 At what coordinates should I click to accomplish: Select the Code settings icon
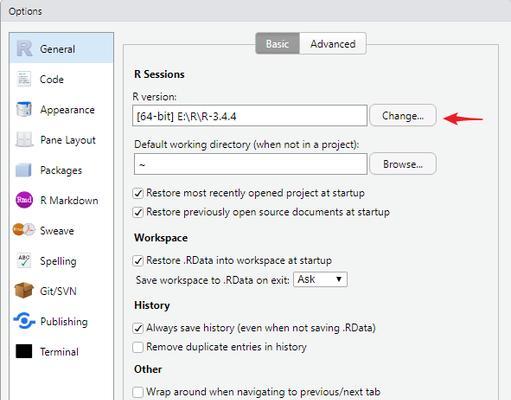(x=24, y=79)
